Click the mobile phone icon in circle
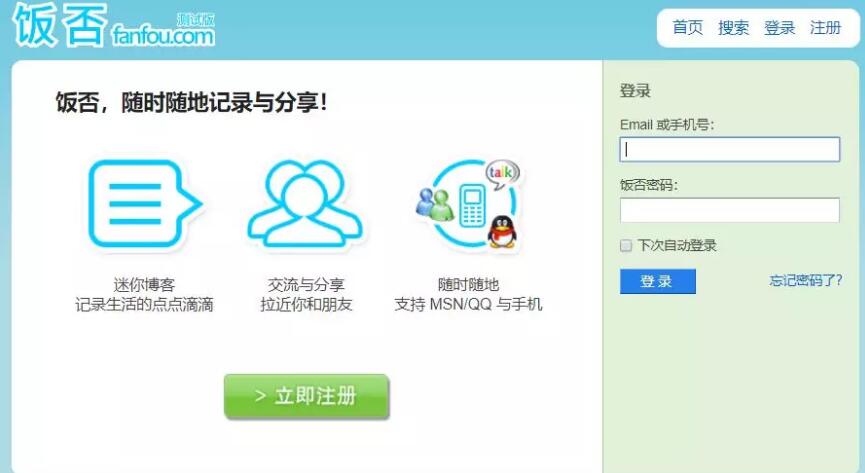 472,206
